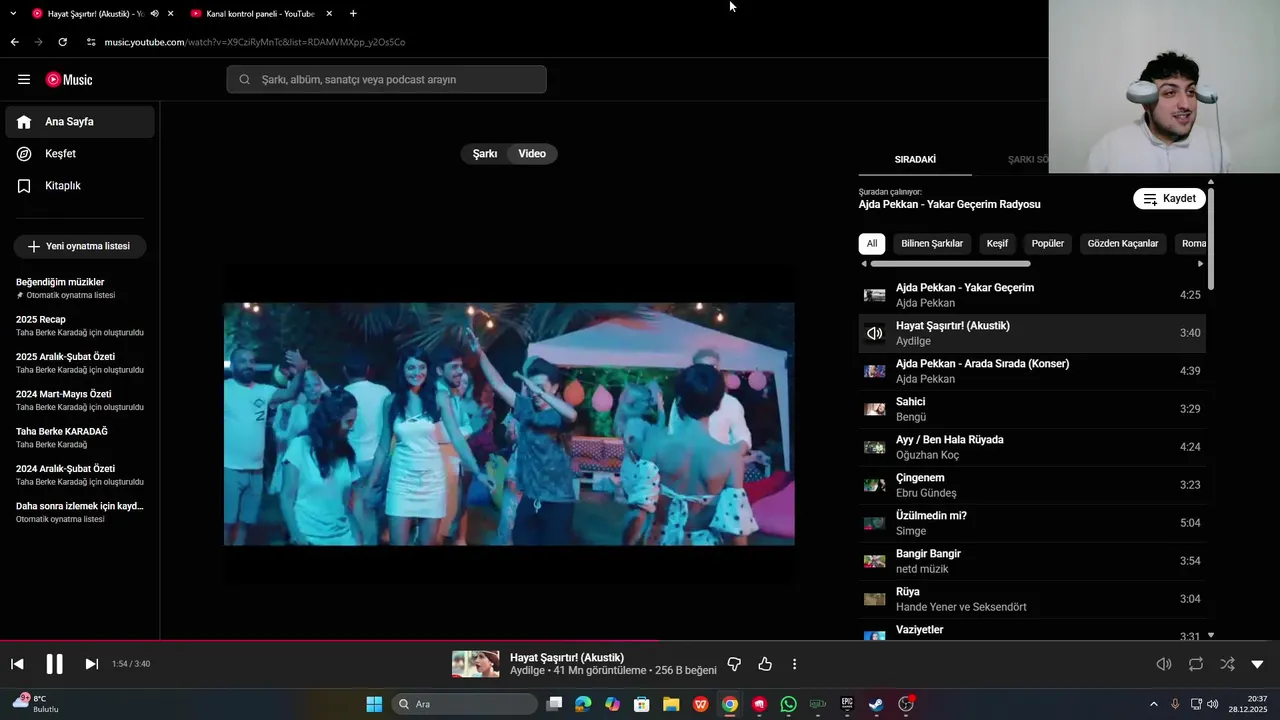
Task: Pause the playing song
Action: [54, 664]
